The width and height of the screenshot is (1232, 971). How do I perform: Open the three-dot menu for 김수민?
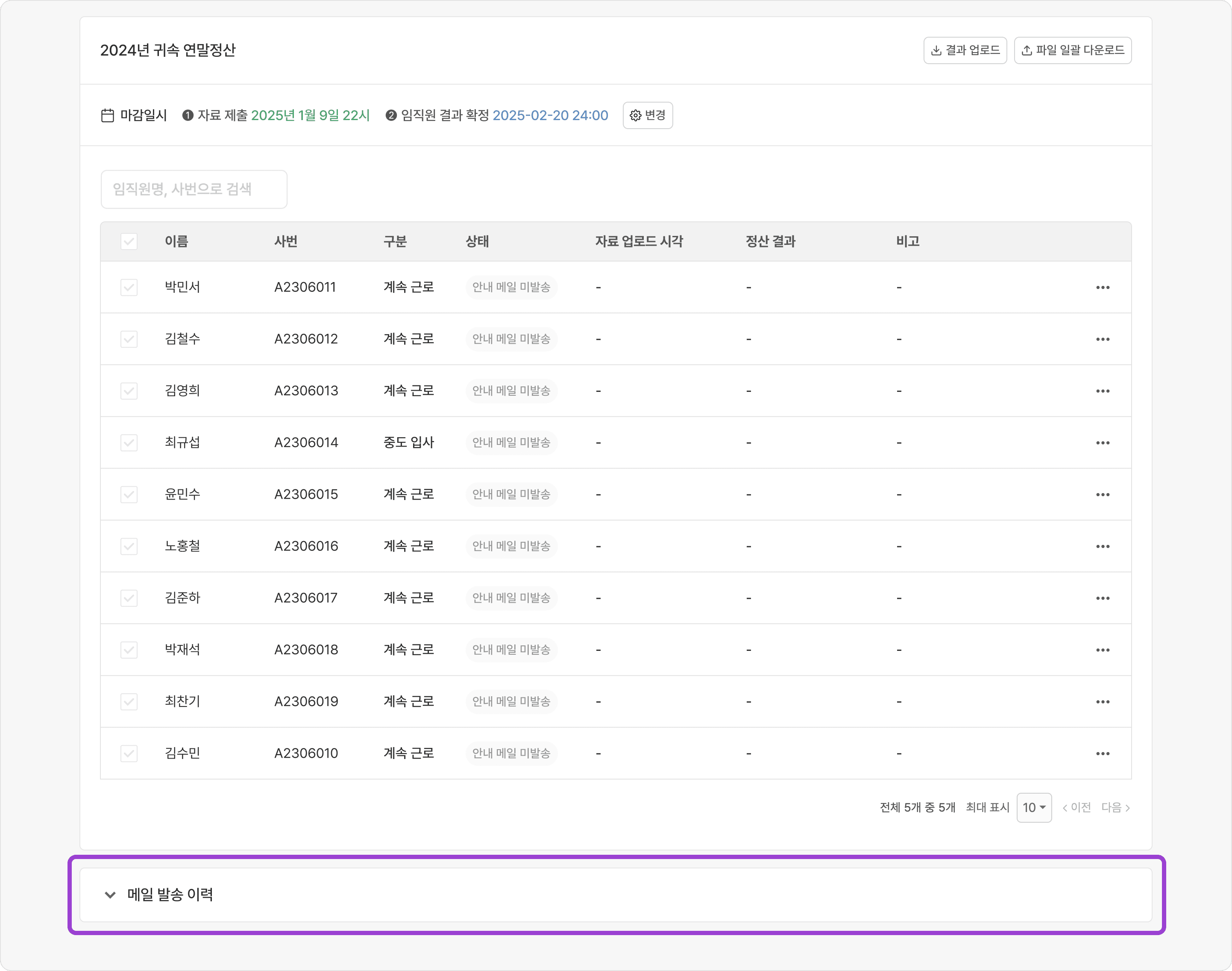[x=1103, y=754]
